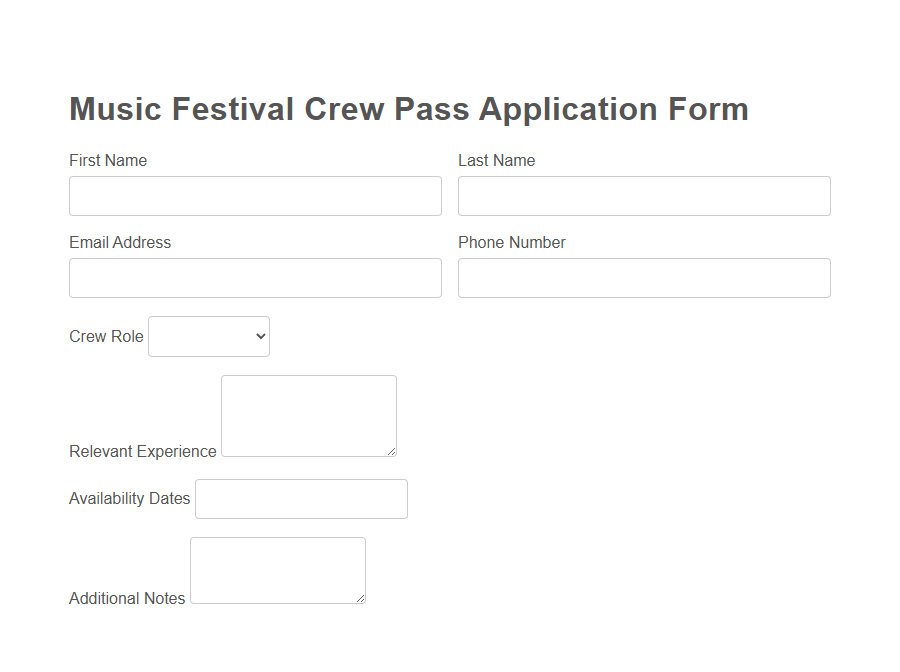The height and width of the screenshot is (672, 900).
Task: Click the Additional Notes label
Action: [x=126, y=598]
